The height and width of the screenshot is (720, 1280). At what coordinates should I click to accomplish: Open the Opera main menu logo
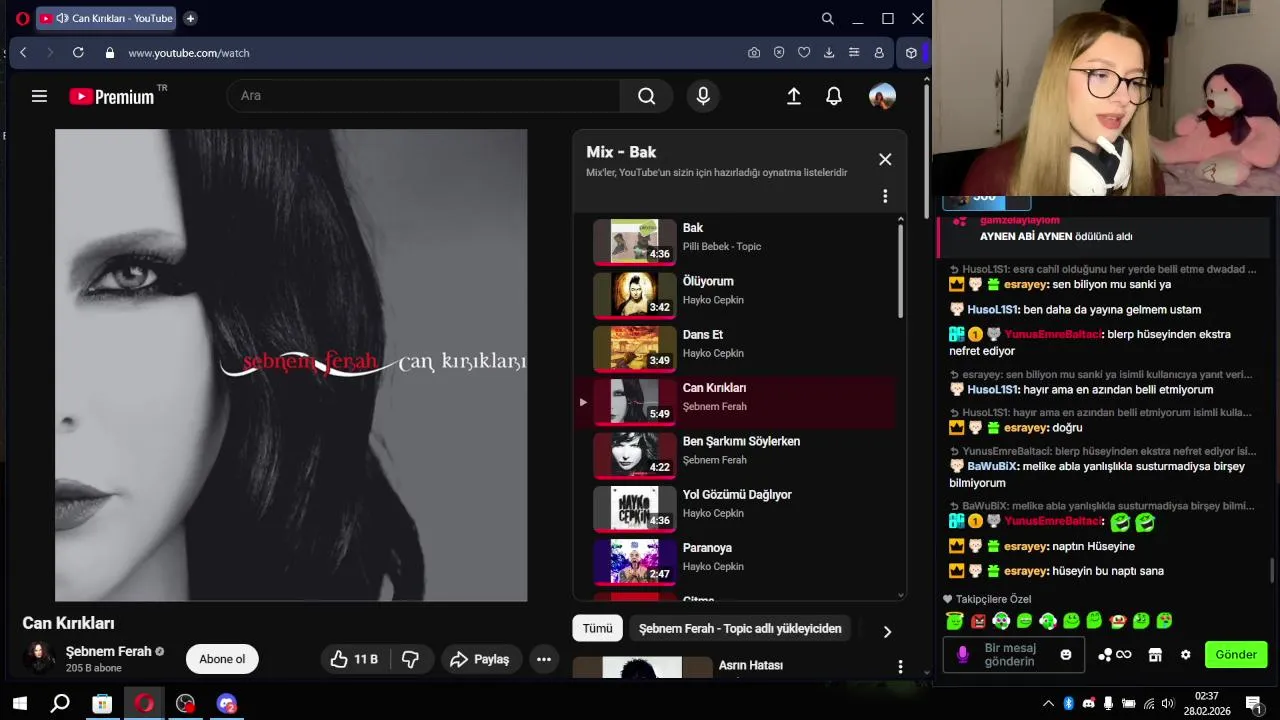click(x=22, y=18)
